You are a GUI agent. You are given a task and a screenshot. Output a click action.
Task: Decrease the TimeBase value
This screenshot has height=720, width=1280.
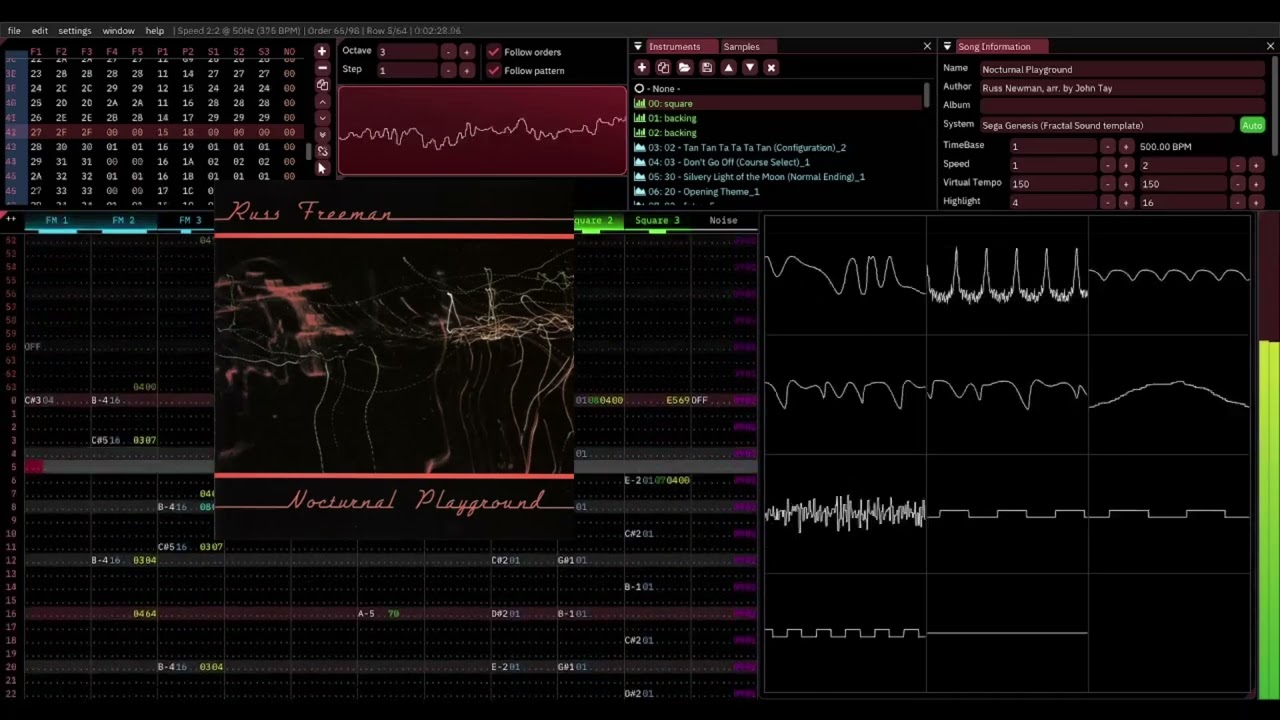1108,146
